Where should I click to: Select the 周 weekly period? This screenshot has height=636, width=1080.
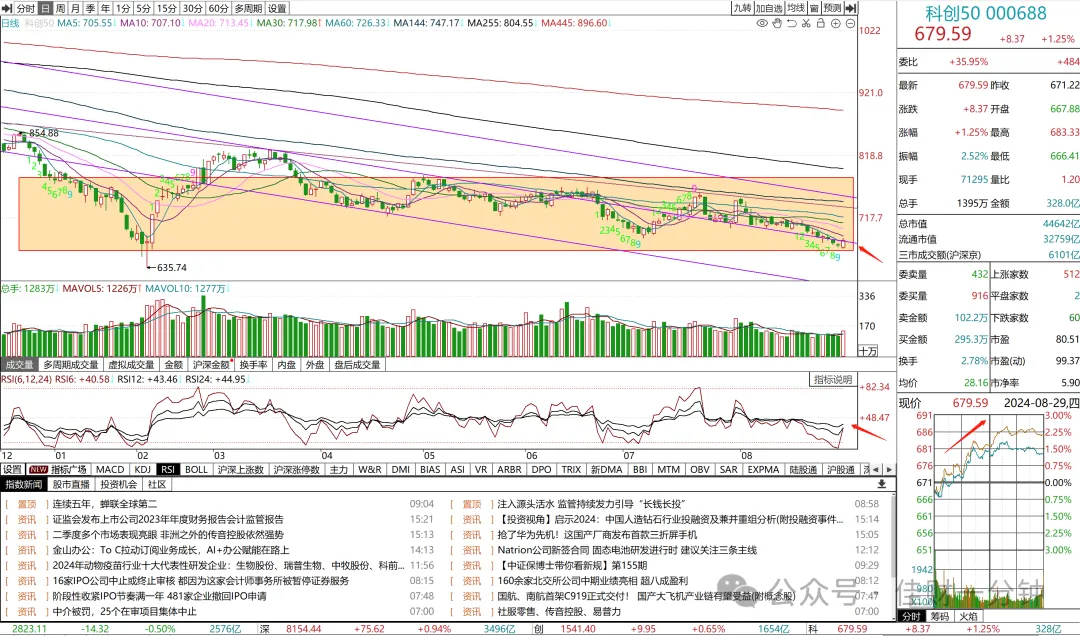(x=61, y=8)
